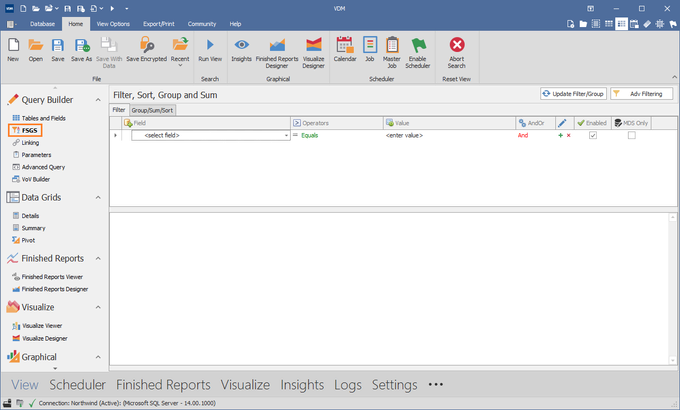
Task: Delete the filter row with red X
Action: click(569, 135)
